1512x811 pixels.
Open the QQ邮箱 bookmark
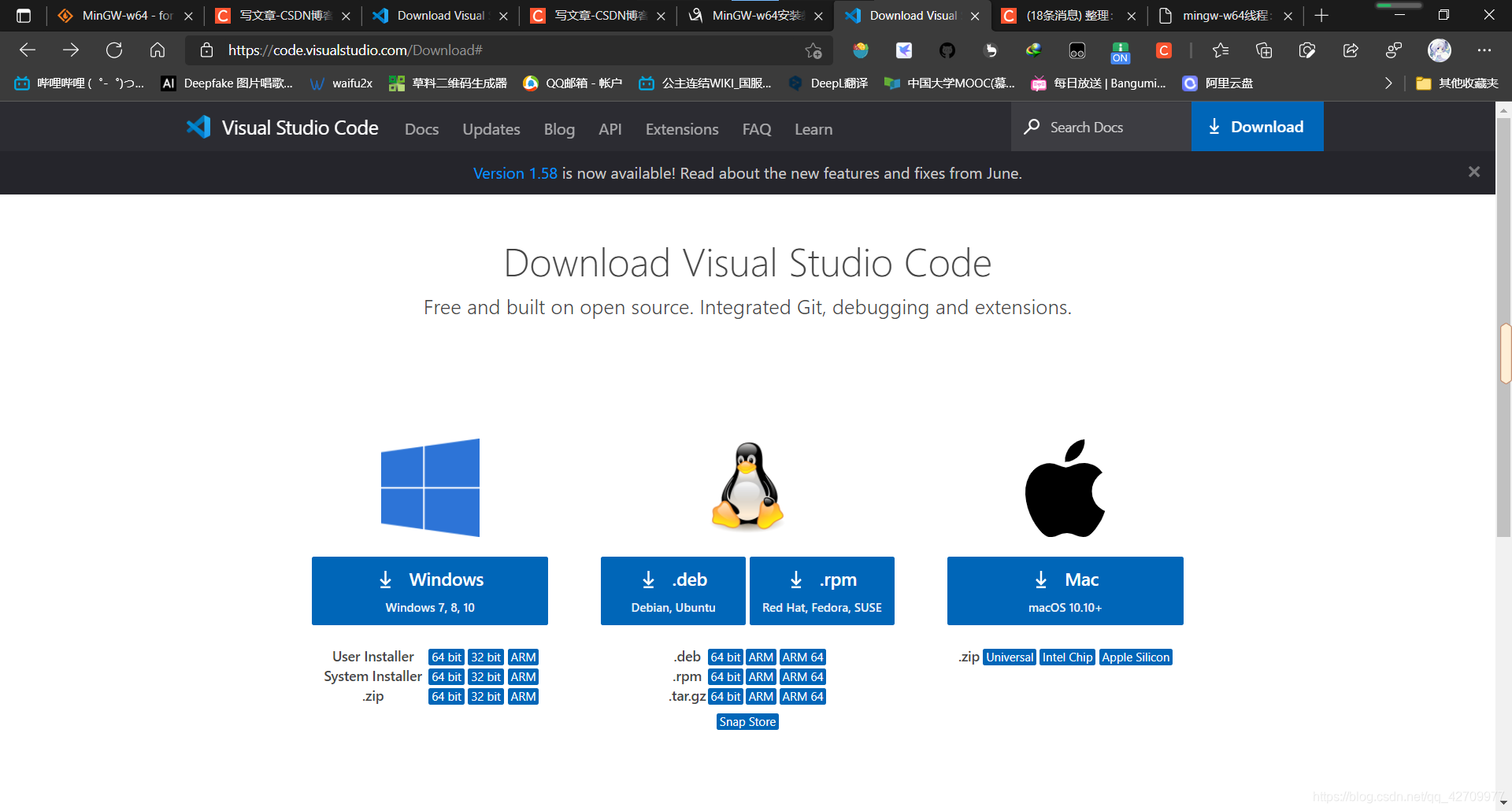pyautogui.click(x=573, y=83)
